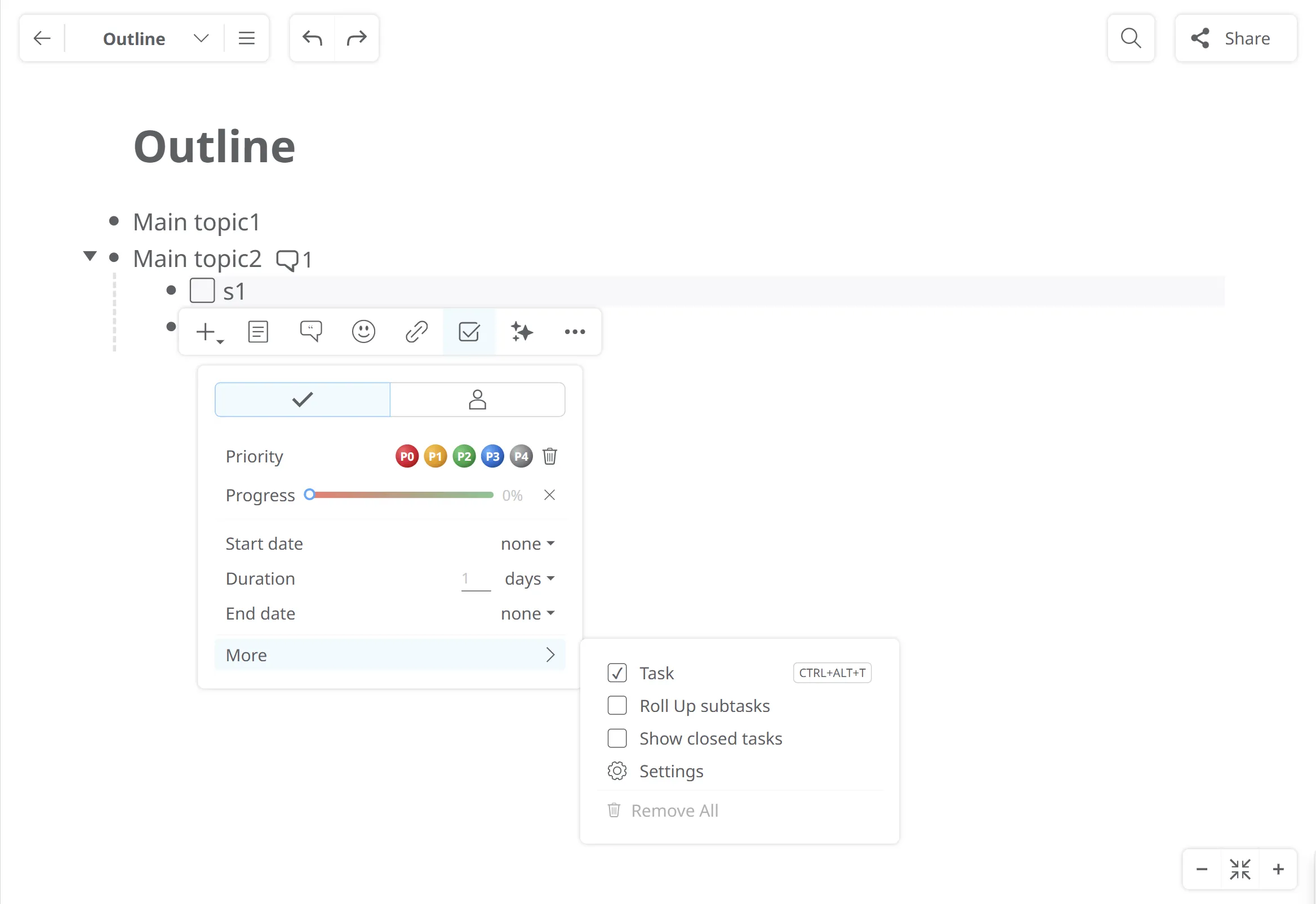Image resolution: width=1316 pixels, height=904 pixels.
Task: Click the hyperlink chain icon
Action: [416, 332]
